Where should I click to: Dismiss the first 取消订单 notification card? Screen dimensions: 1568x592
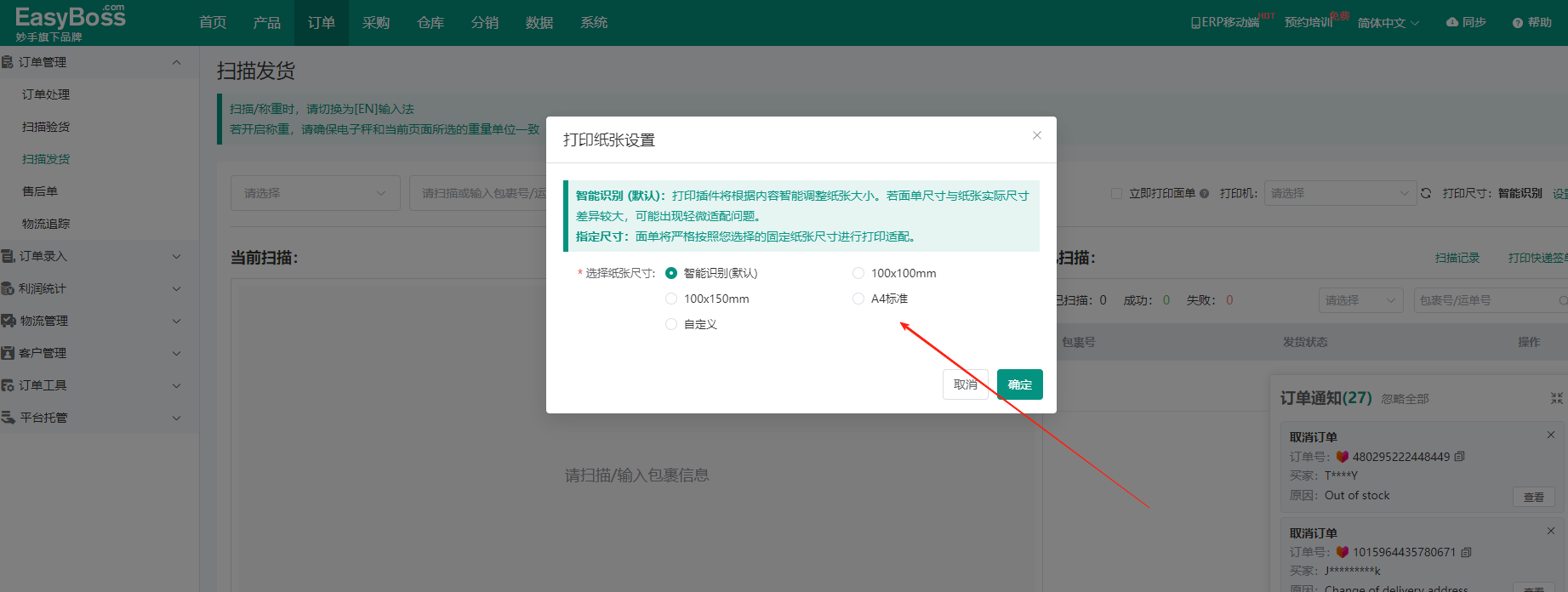[x=1550, y=435]
